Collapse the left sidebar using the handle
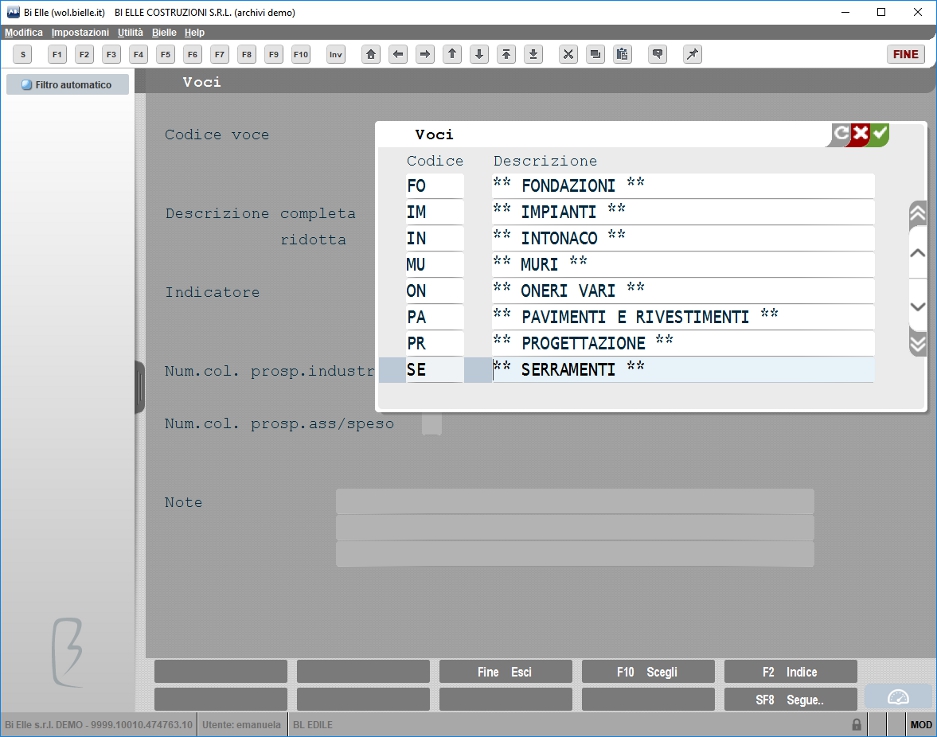The height and width of the screenshot is (737, 937). tap(140, 387)
